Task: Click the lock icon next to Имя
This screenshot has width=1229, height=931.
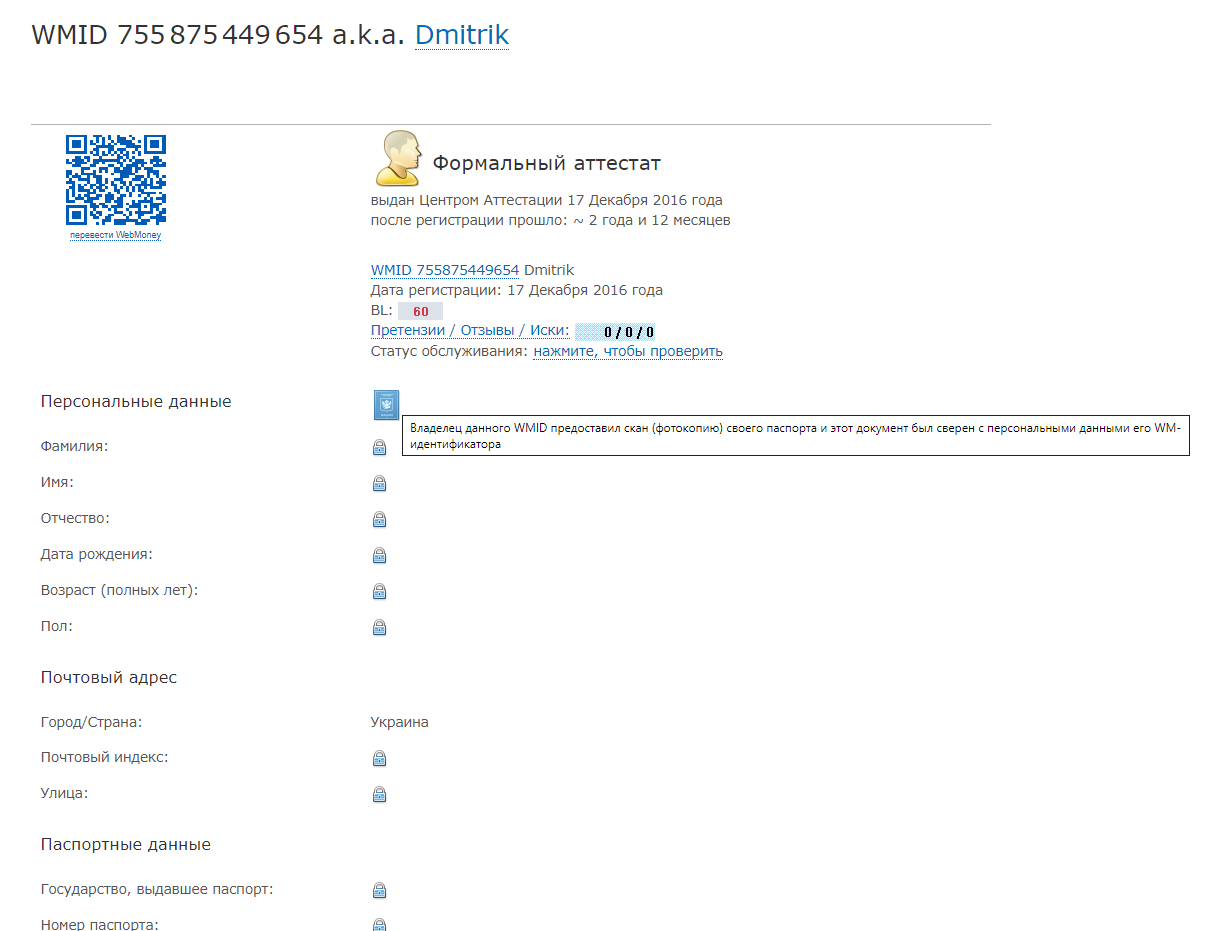Action: (x=380, y=483)
